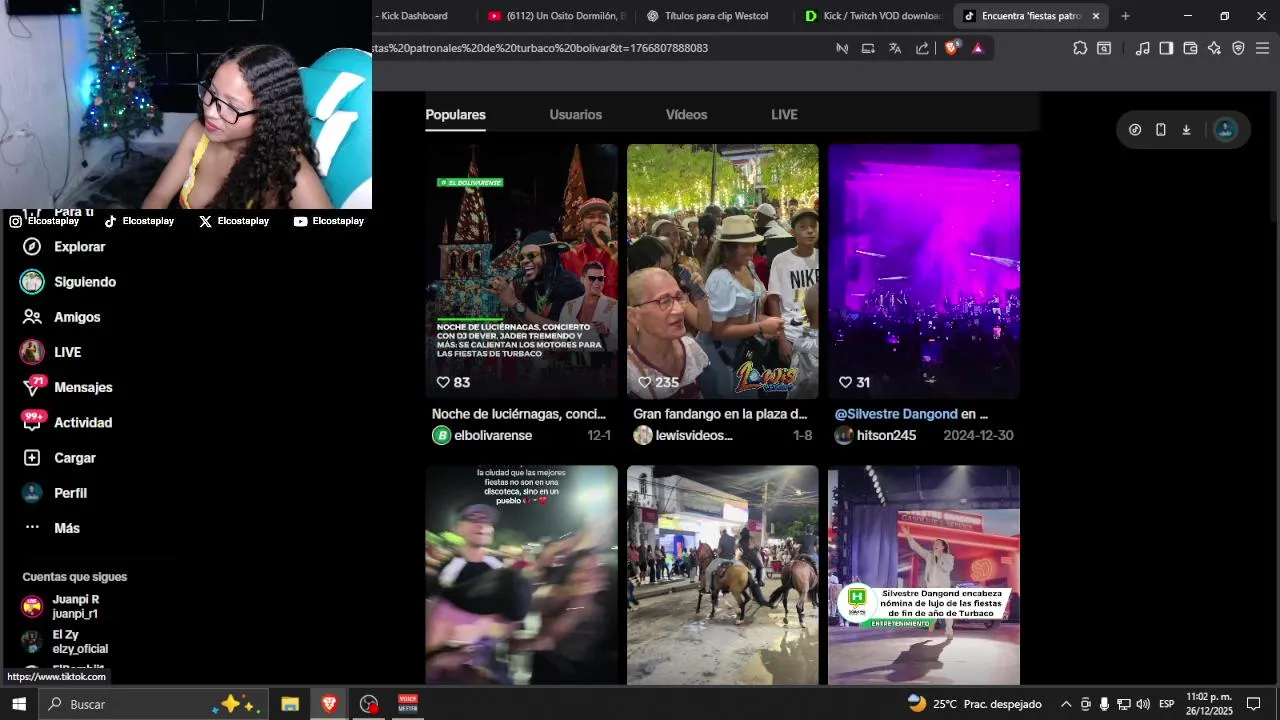Open Amigos section in sidebar
The width and height of the screenshot is (1280, 720).
63,317
